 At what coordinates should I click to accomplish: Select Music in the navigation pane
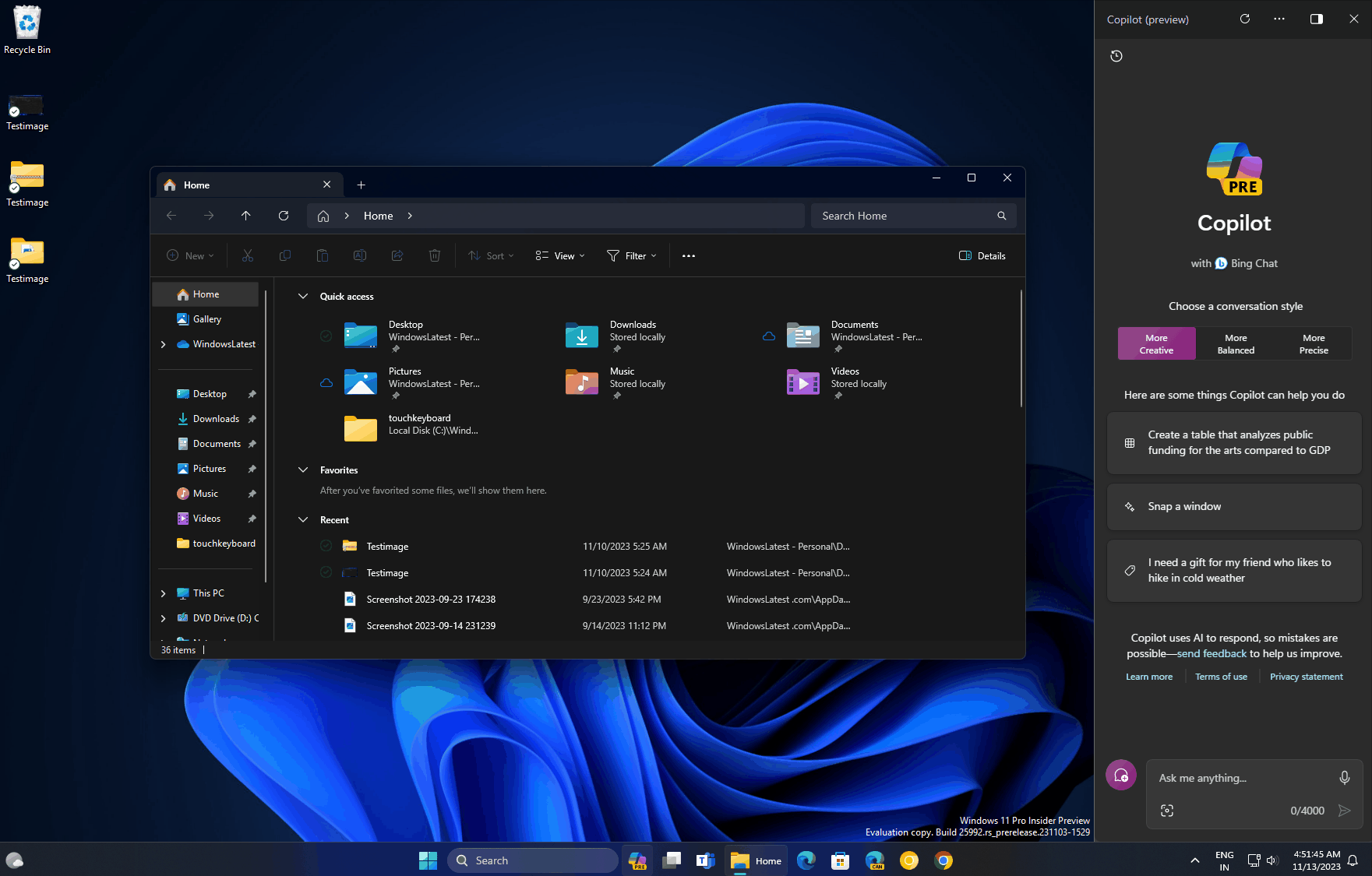point(206,494)
